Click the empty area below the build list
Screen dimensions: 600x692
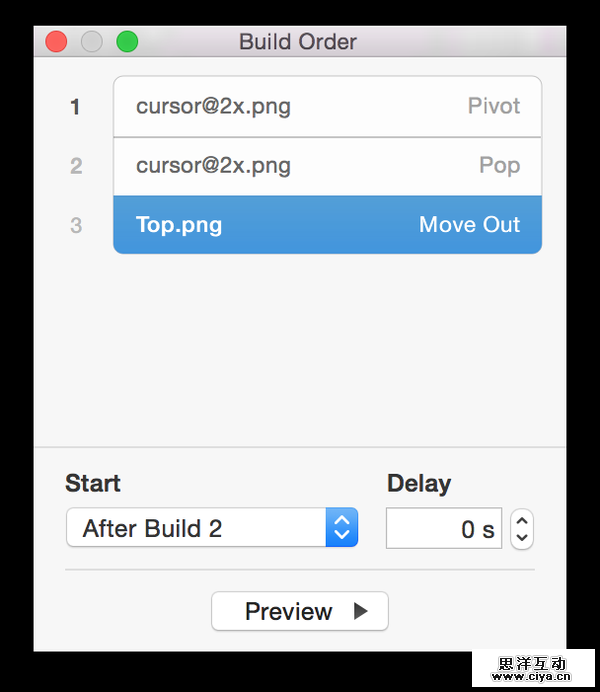point(299,350)
